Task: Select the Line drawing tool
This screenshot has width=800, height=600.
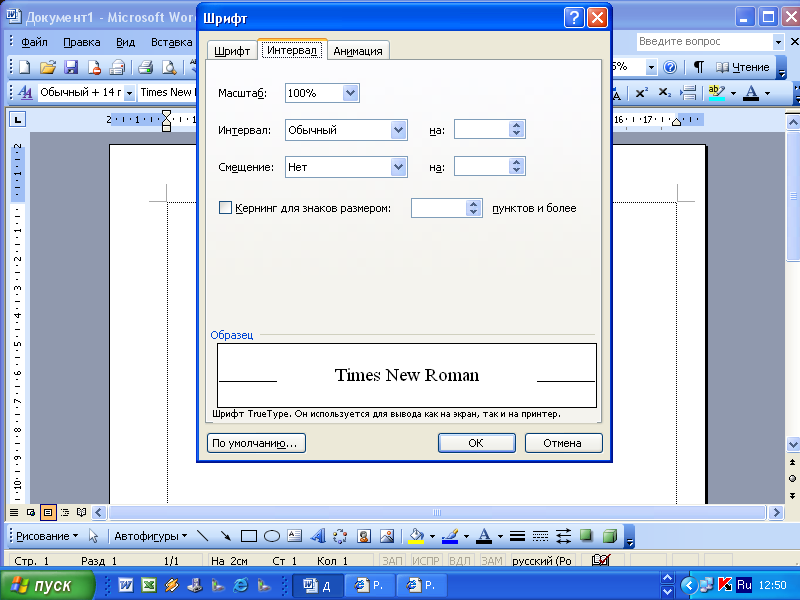Action: 203,536
